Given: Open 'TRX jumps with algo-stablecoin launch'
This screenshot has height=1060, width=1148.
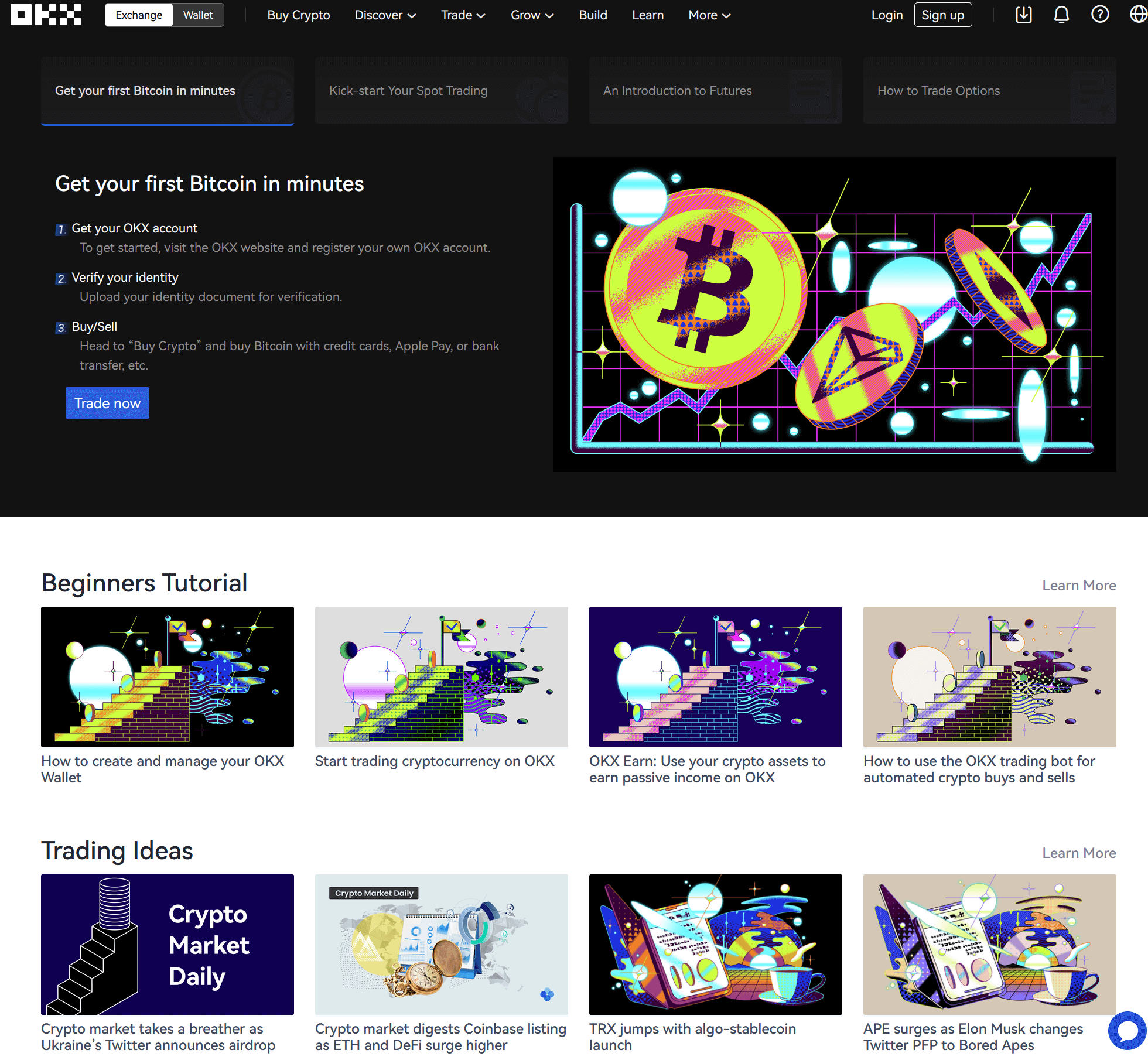Looking at the screenshot, I should pos(692,1037).
